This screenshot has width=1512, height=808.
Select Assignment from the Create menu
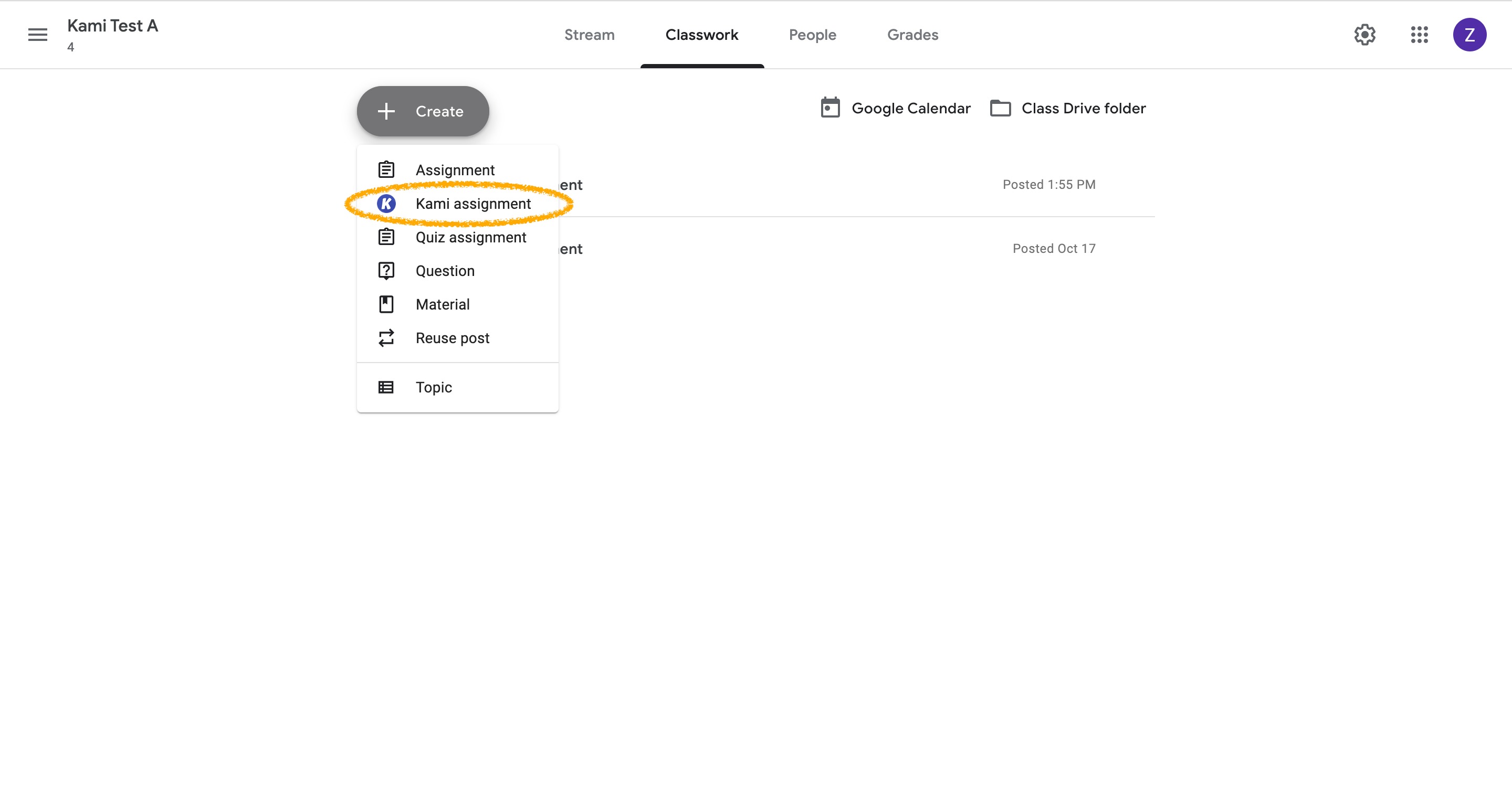[455, 170]
